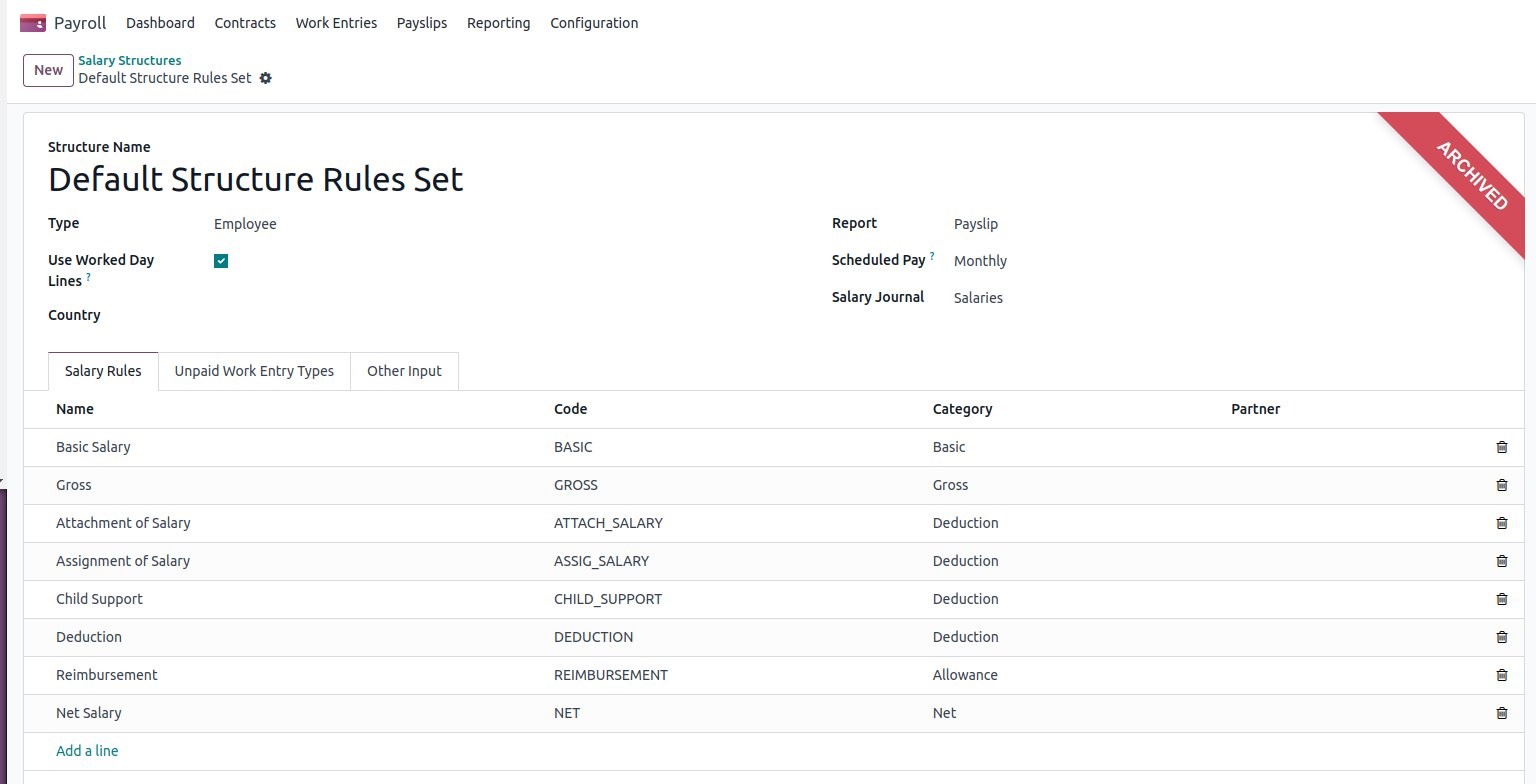Open the Type field dropdown
This screenshot has height=784, width=1536.
pos(245,223)
